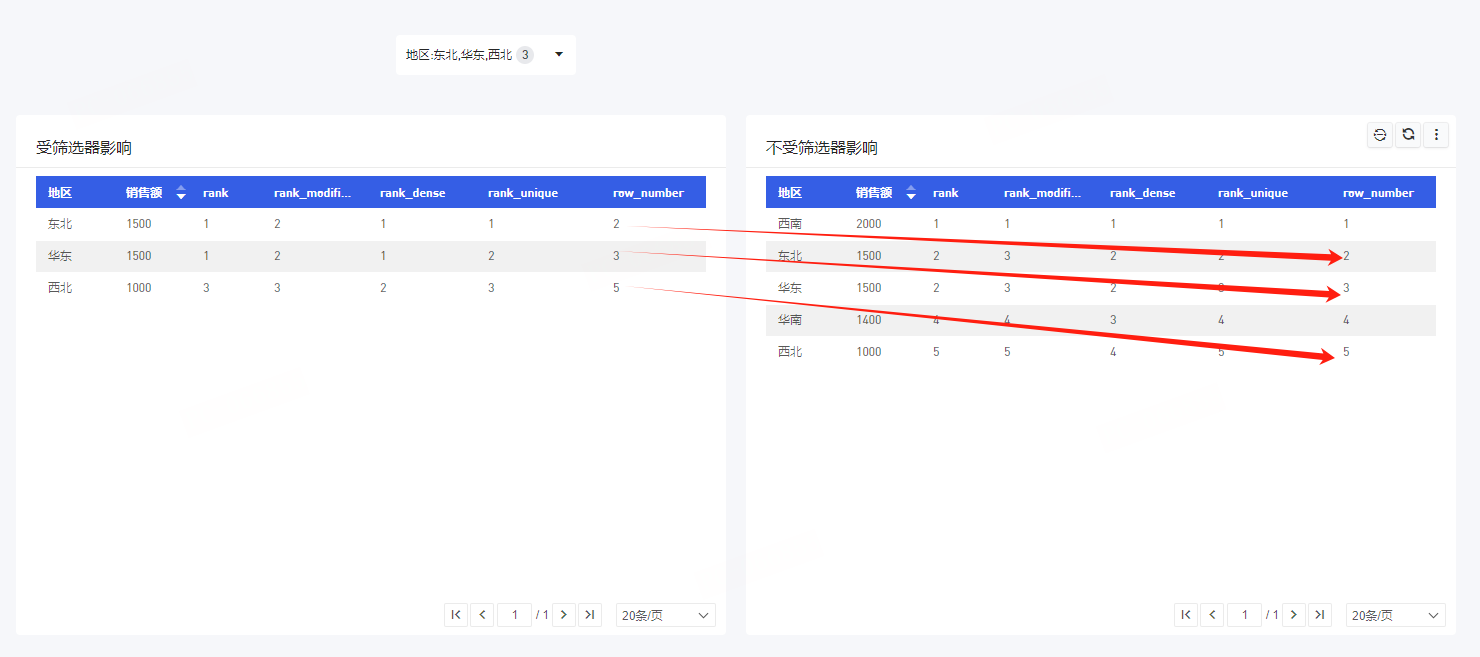1480x657 pixels.
Task: Expand the 地区 filter dropdown
Action: coord(559,55)
